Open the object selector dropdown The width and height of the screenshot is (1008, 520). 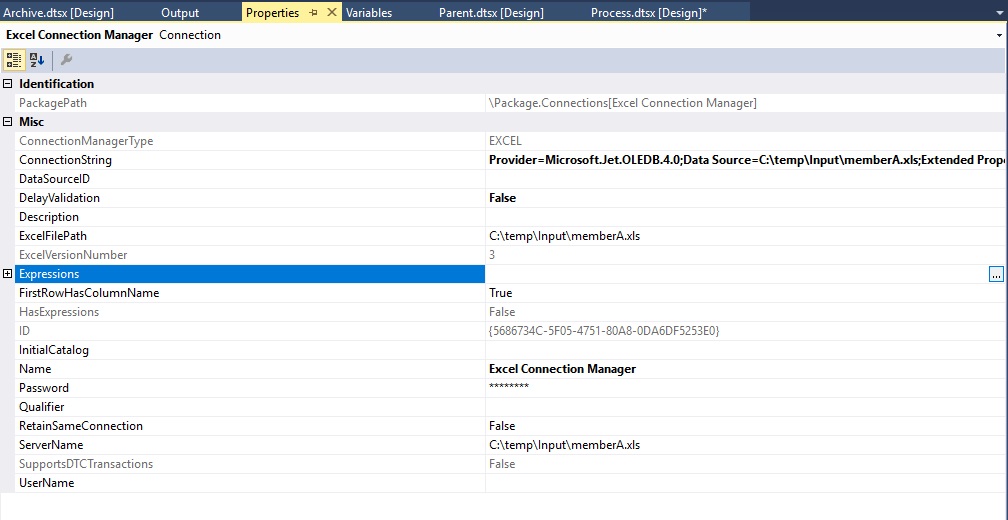[1000, 35]
